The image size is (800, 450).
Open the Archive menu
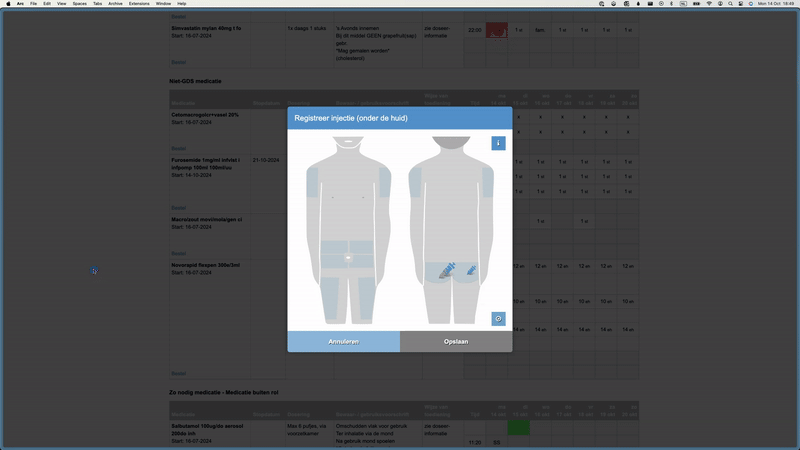(116, 4)
